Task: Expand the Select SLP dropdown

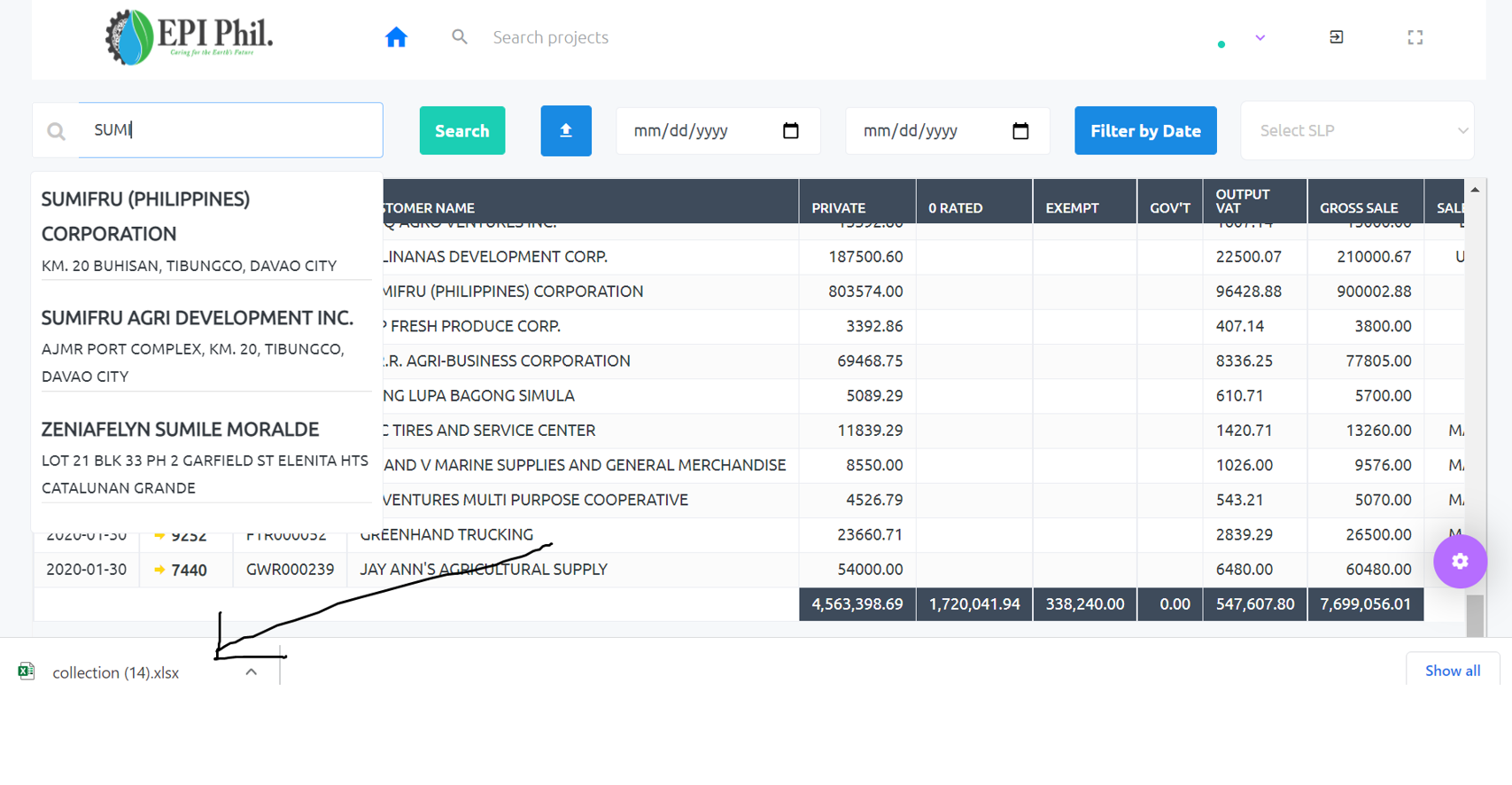Action: click(1357, 131)
